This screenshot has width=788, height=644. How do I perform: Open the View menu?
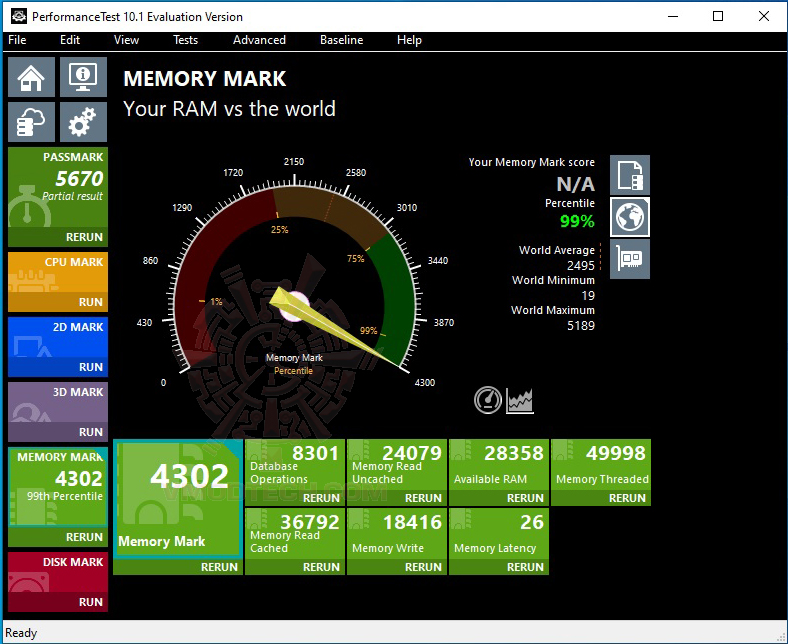click(126, 40)
